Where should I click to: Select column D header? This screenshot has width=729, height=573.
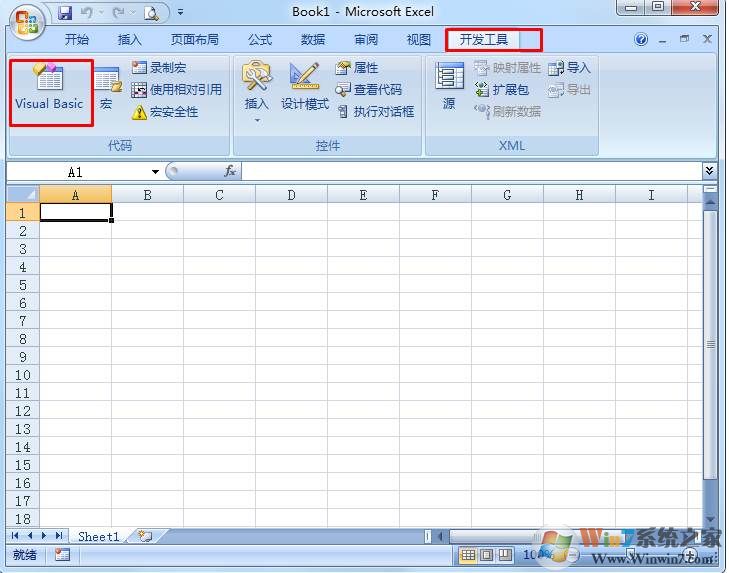click(x=291, y=195)
